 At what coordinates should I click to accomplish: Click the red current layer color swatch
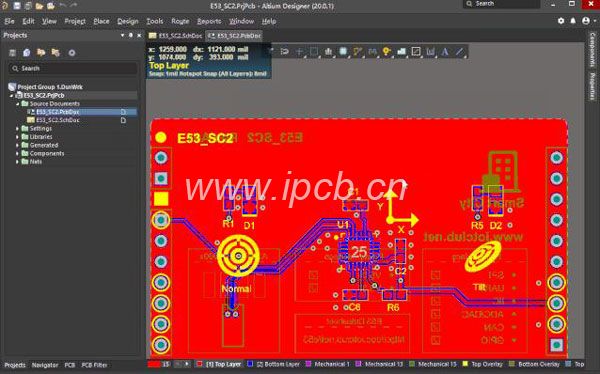point(154,364)
